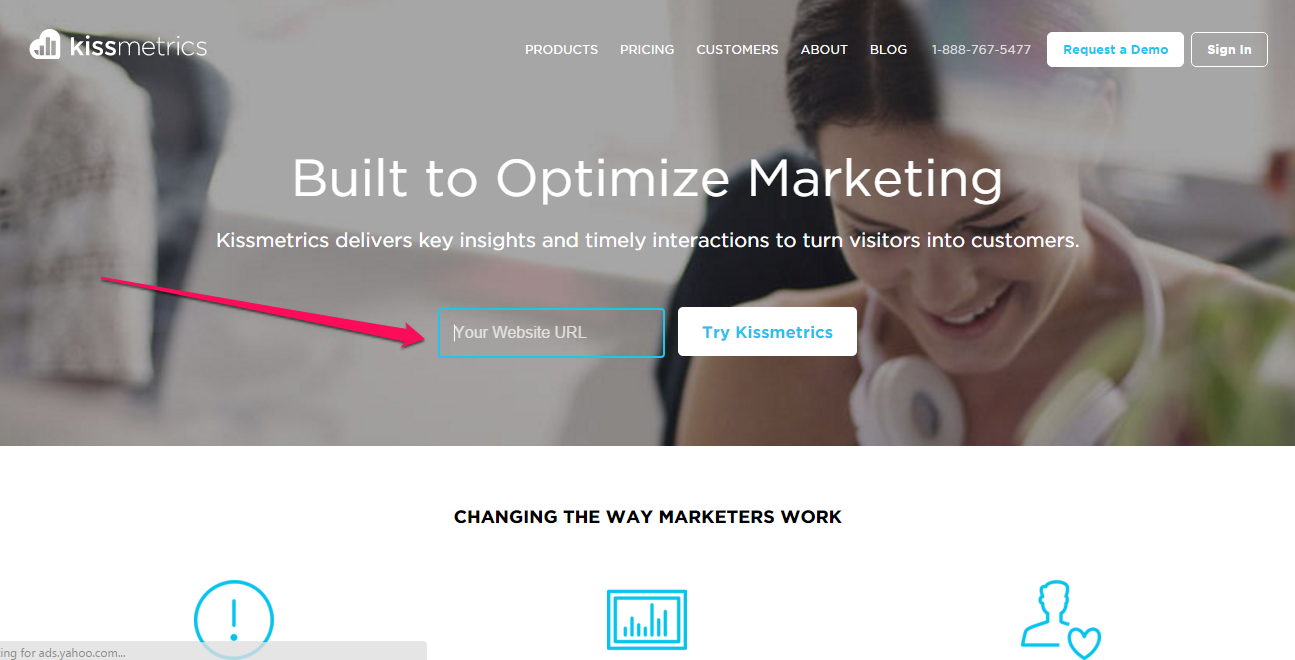Open the About page

pyautogui.click(x=824, y=49)
